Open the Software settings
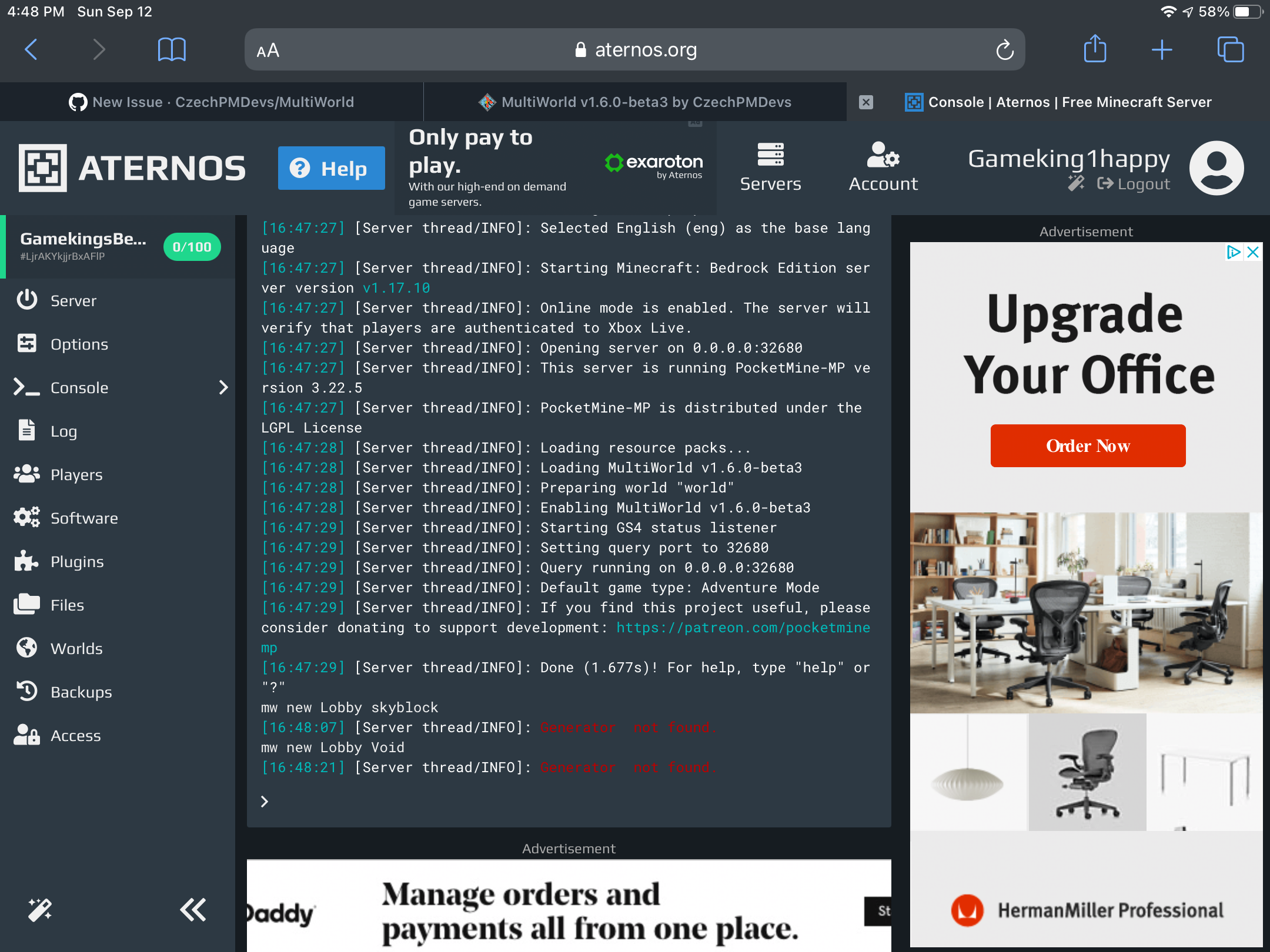 point(83,518)
